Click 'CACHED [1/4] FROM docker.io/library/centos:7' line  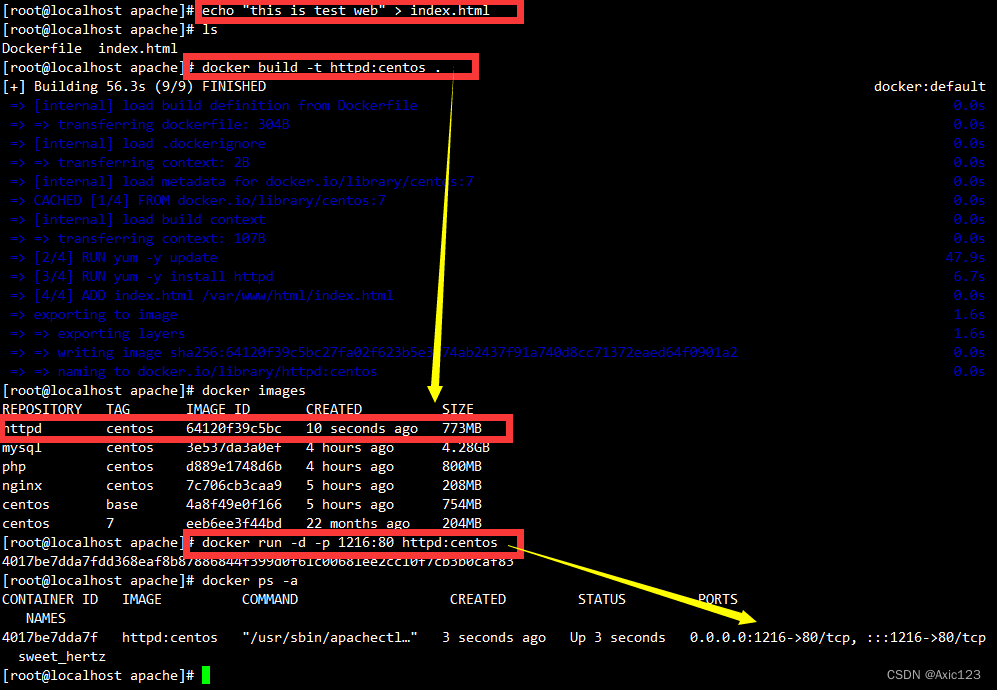coord(210,201)
